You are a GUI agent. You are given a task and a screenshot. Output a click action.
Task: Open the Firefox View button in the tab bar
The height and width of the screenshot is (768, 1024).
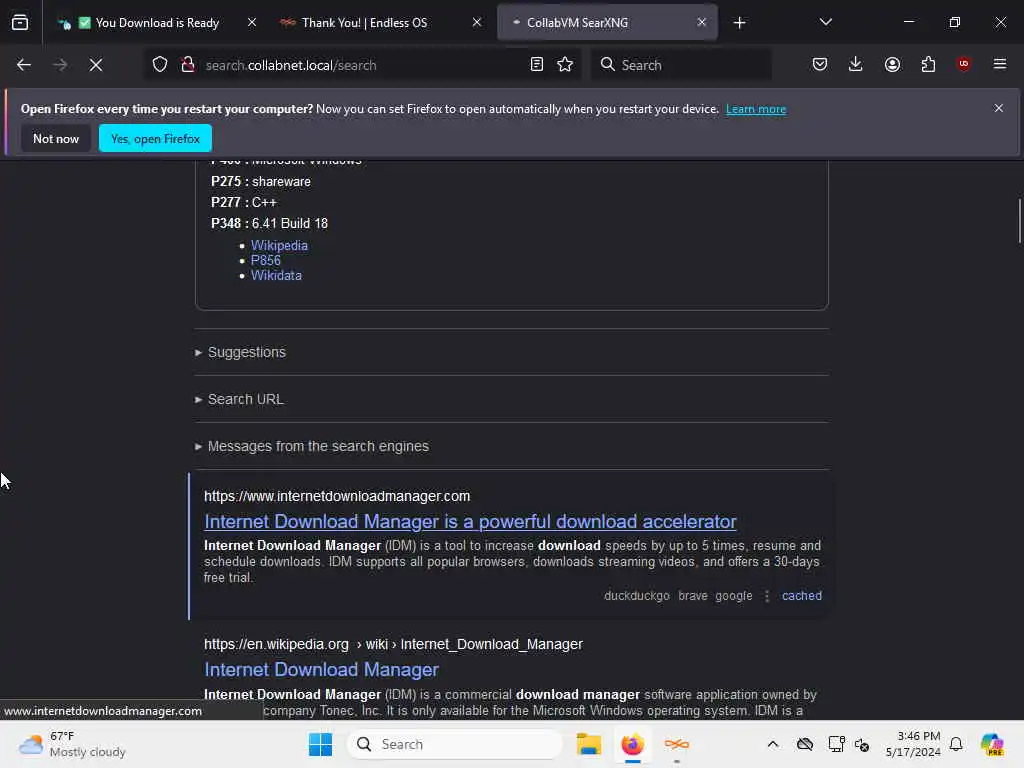pos(20,23)
